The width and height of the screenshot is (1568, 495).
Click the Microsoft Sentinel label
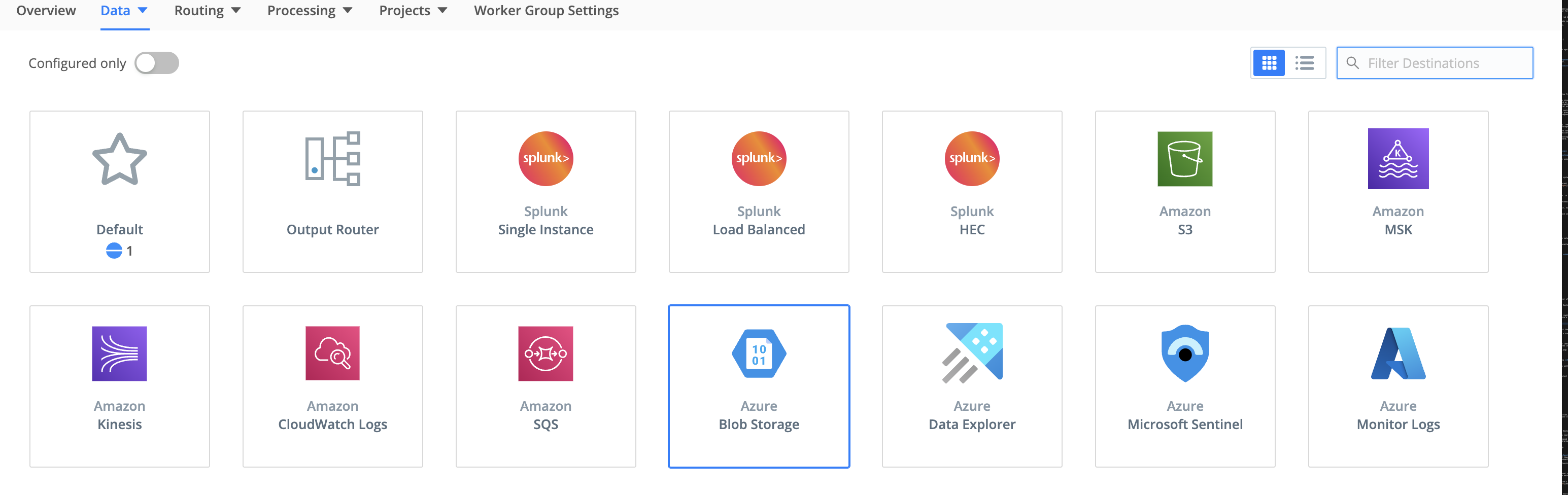1184,424
